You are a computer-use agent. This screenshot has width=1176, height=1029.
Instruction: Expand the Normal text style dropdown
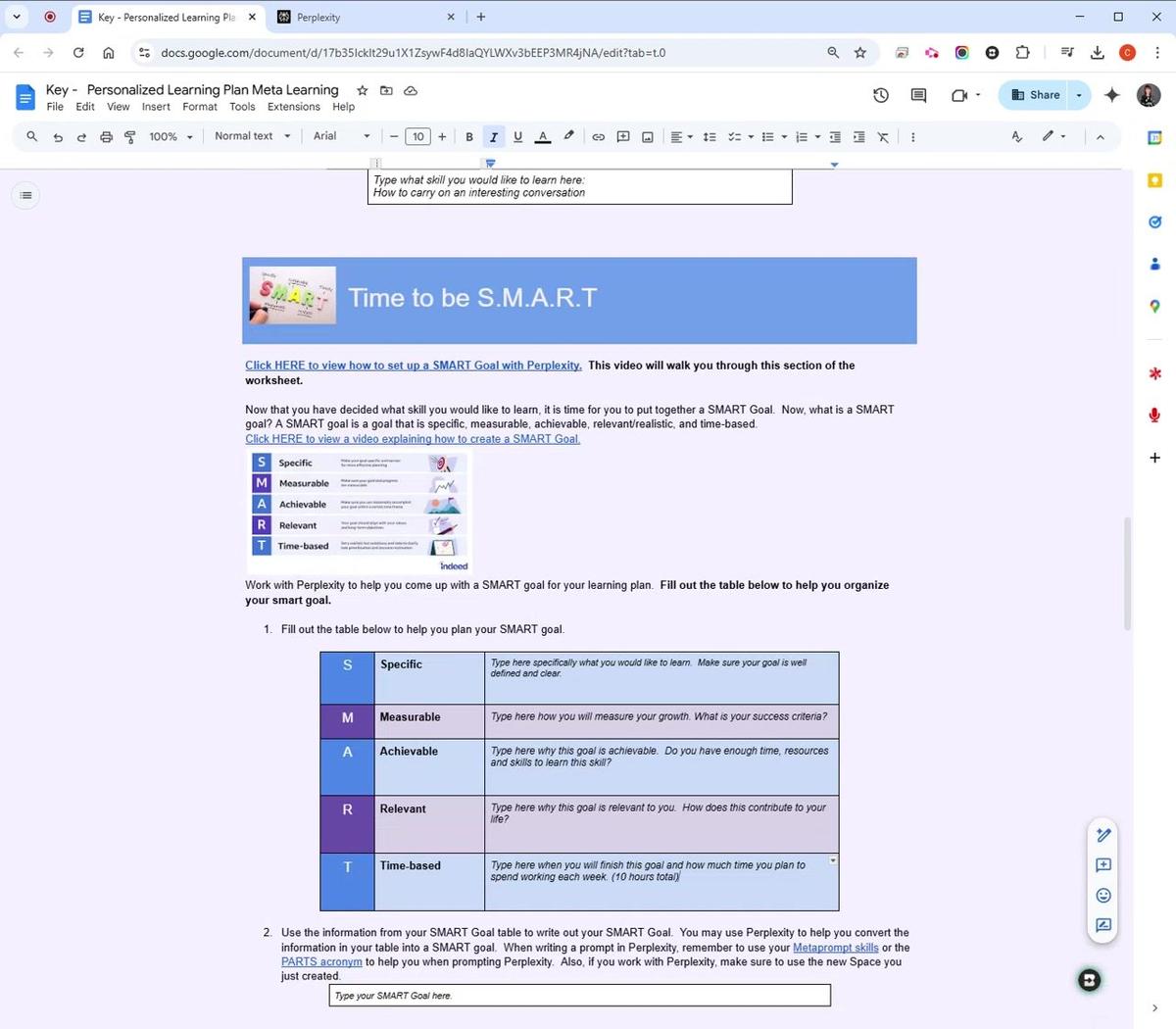[x=252, y=136]
